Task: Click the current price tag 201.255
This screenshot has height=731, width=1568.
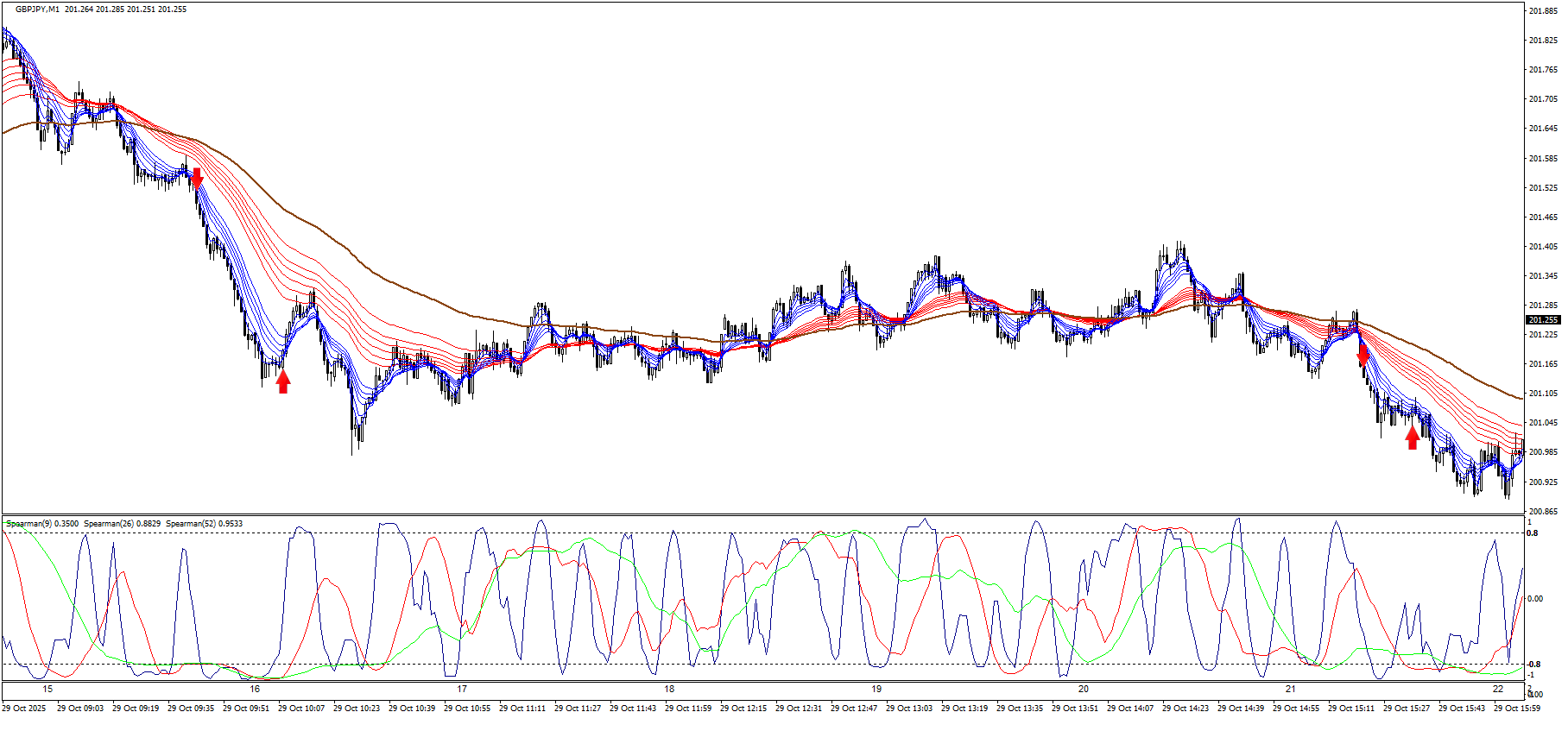Action: point(1543,320)
